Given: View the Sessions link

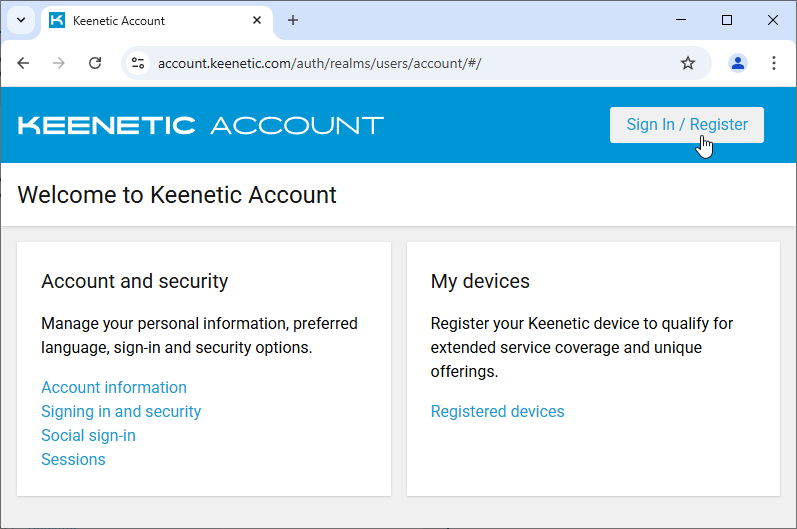Looking at the screenshot, I should pos(73,460).
